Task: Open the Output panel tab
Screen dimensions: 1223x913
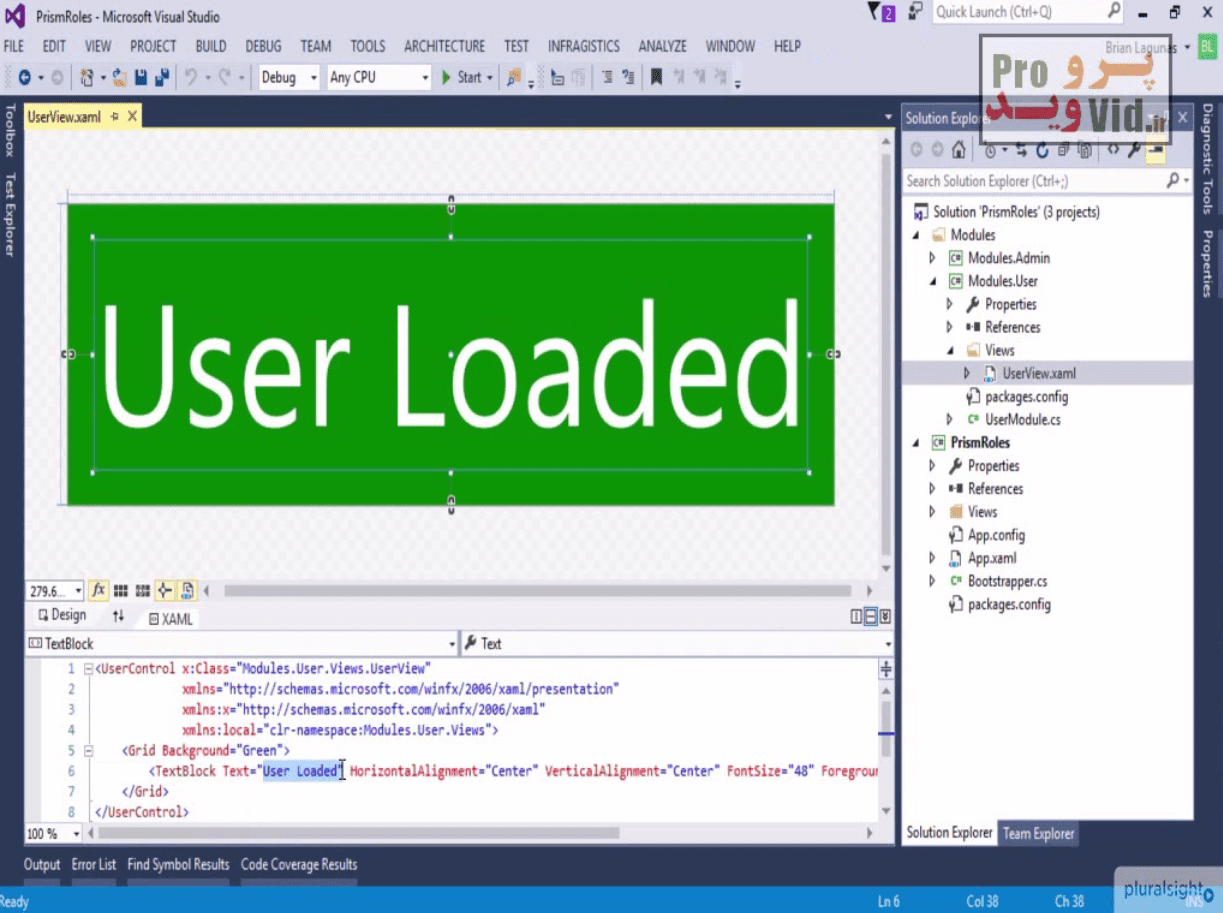Action: tap(42, 864)
